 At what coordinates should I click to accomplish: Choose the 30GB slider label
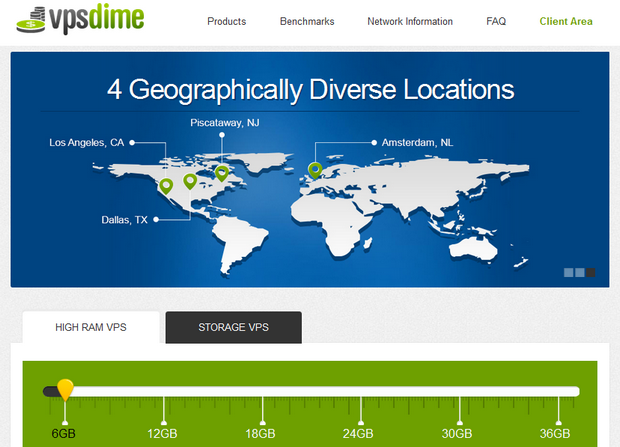(457, 434)
